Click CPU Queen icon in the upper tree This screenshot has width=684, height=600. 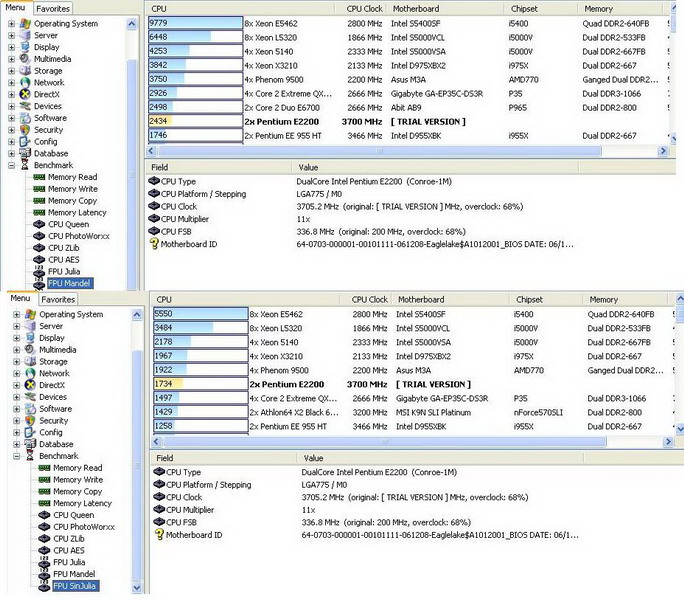coord(39,224)
